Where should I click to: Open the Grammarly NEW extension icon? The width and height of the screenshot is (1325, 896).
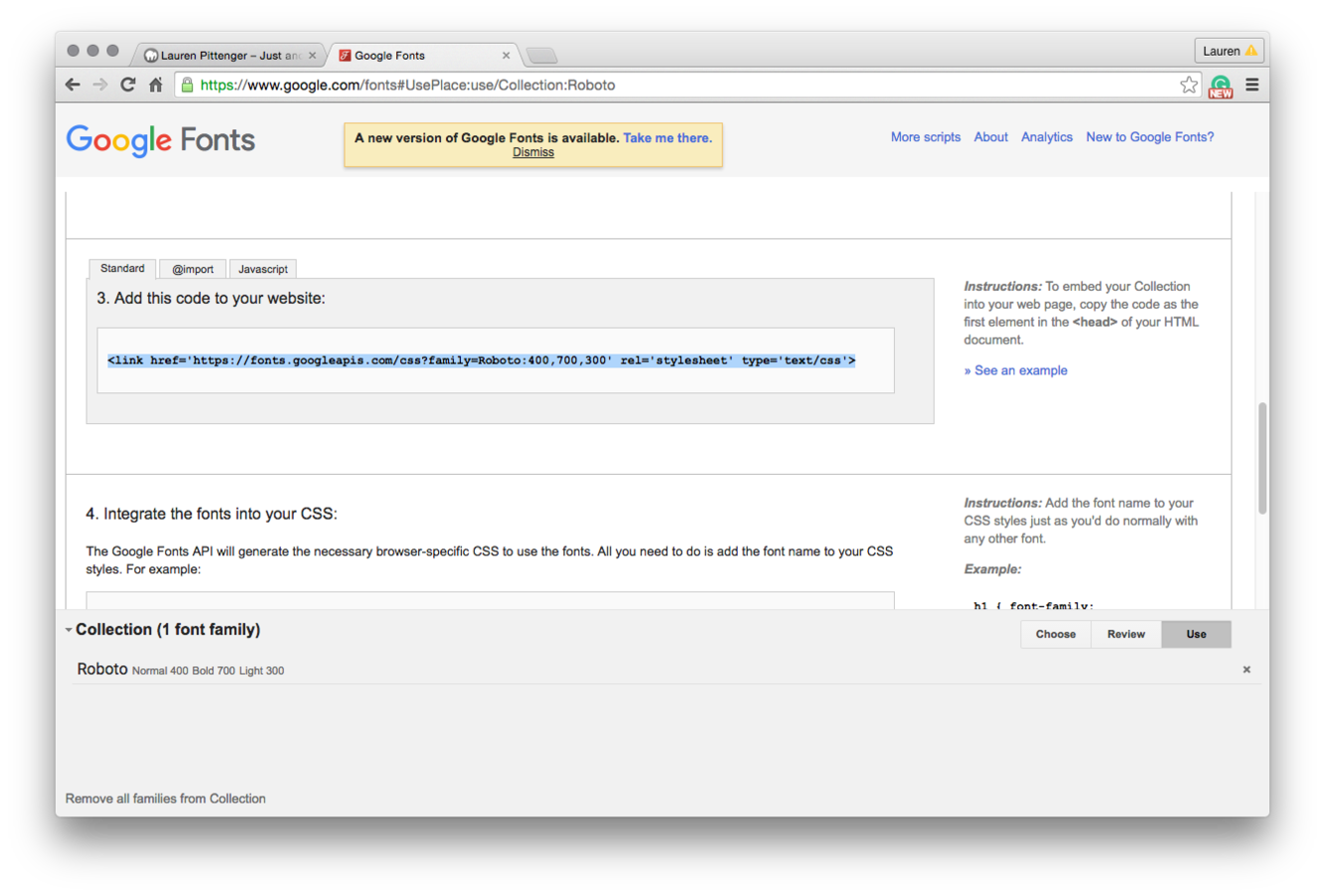click(1220, 87)
